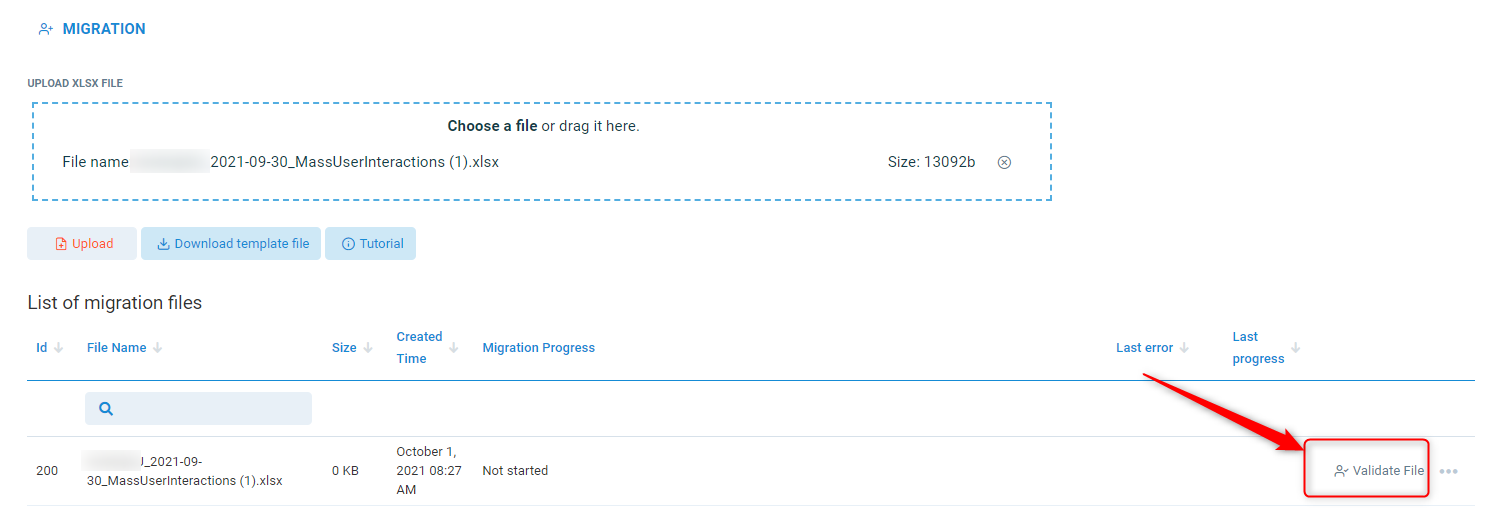Click Validate File for row 200
The height and width of the screenshot is (513, 1510).
pyautogui.click(x=1379, y=471)
